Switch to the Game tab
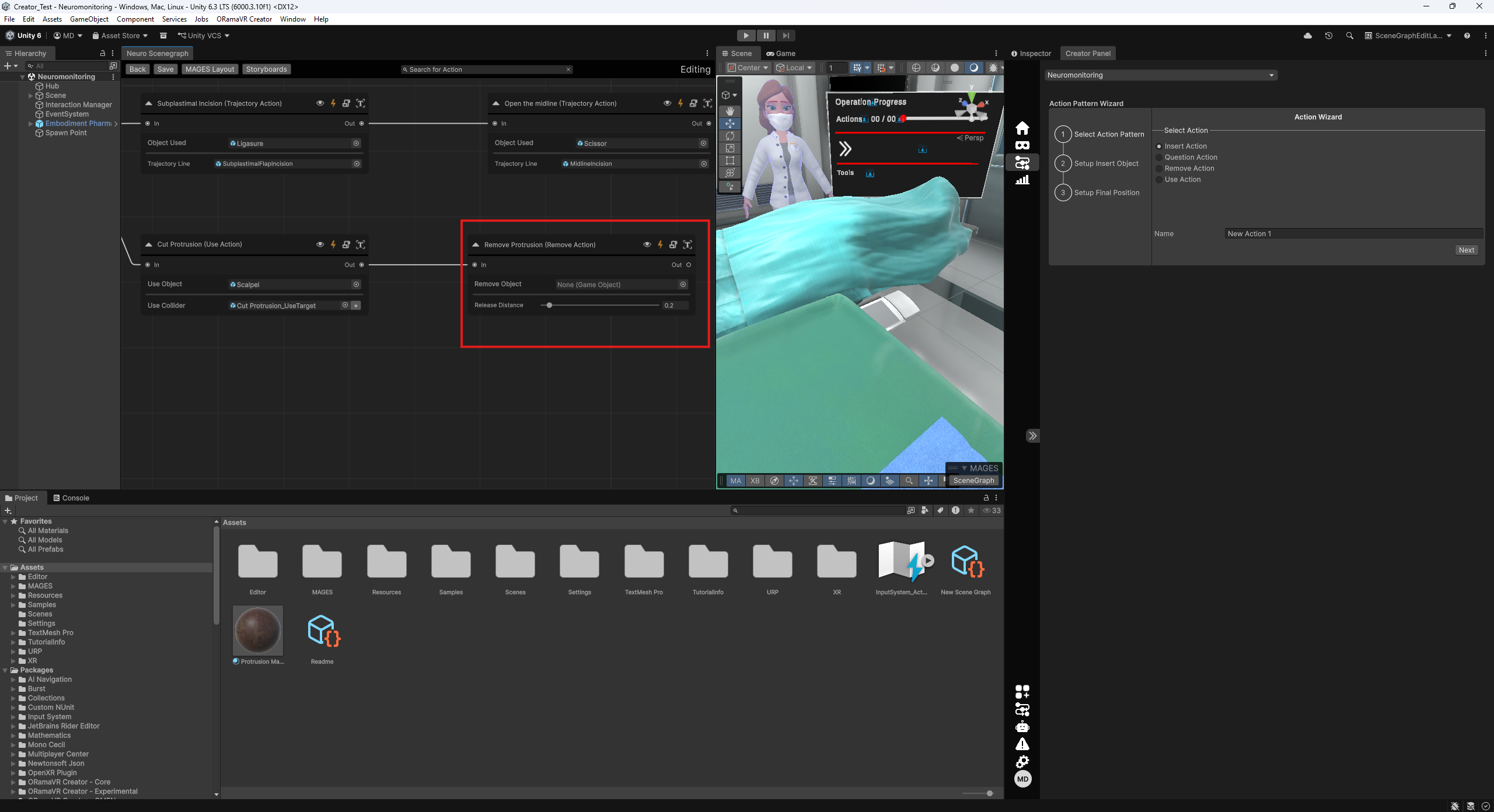This screenshot has height=812, width=1494. click(x=781, y=53)
